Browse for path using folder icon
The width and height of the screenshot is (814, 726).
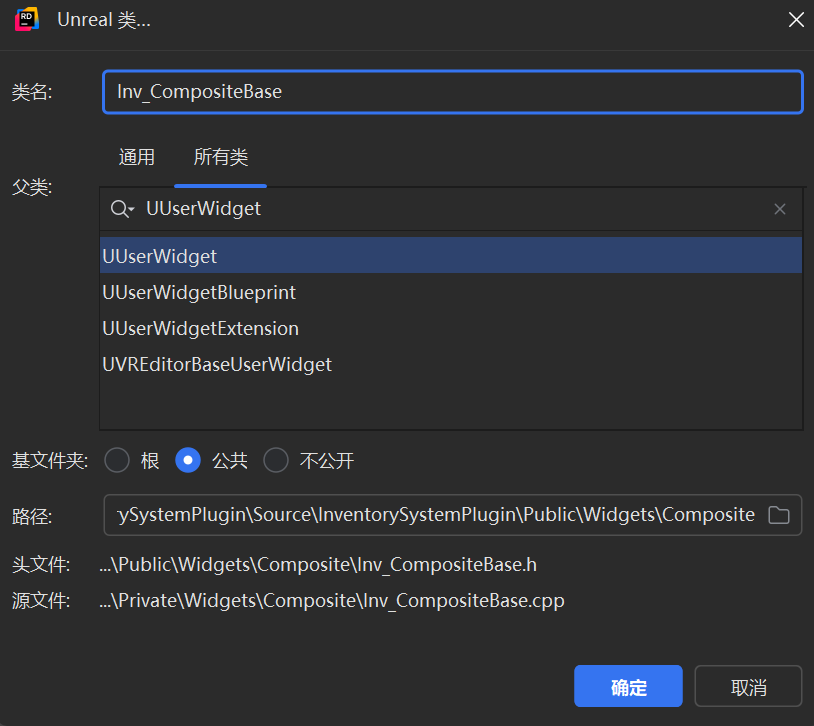coord(779,515)
